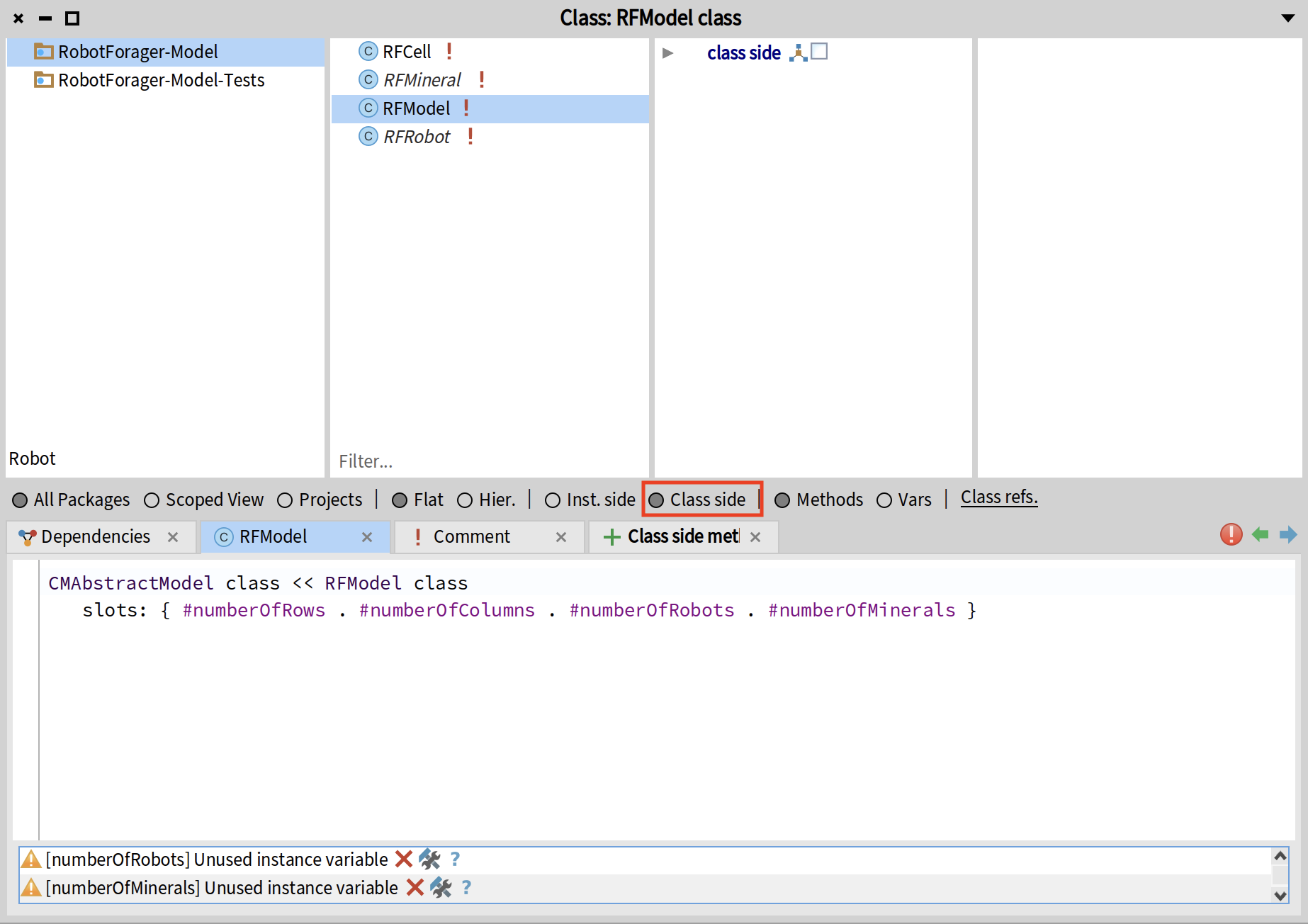The width and height of the screenshot is (1308, 924).
Task: Switch to the Comment tab
Action: coord(471,536)
